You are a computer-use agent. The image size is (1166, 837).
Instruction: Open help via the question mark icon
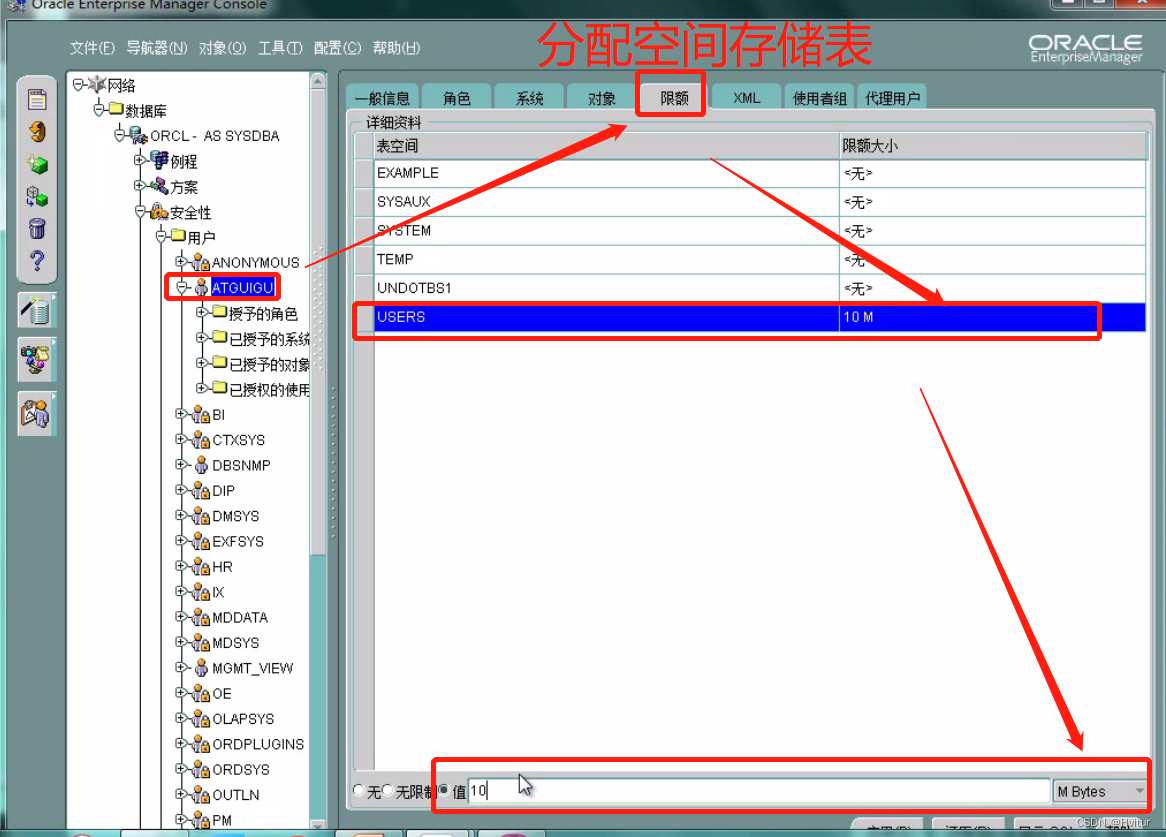pyautogui.click(x=36, y=260)
